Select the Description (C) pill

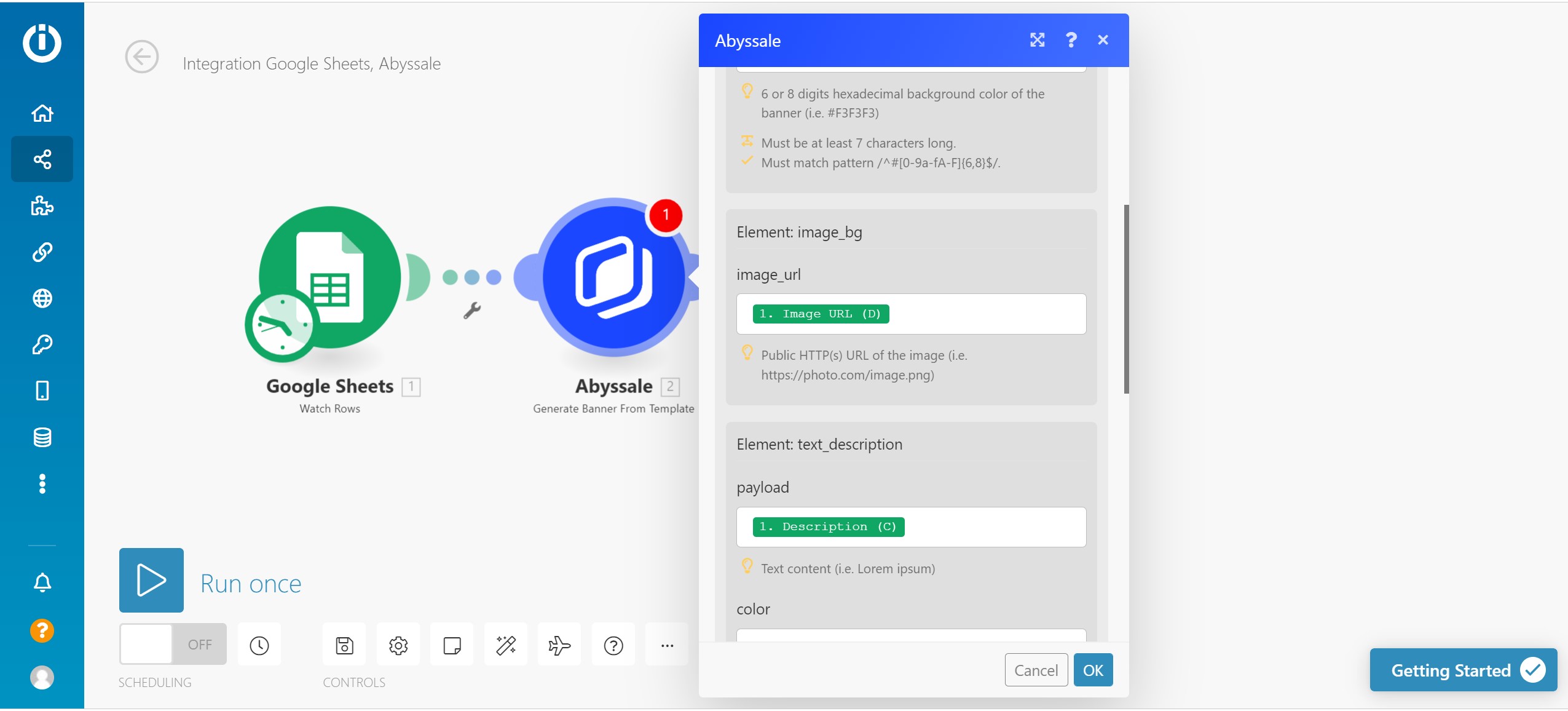pos(828,527)
